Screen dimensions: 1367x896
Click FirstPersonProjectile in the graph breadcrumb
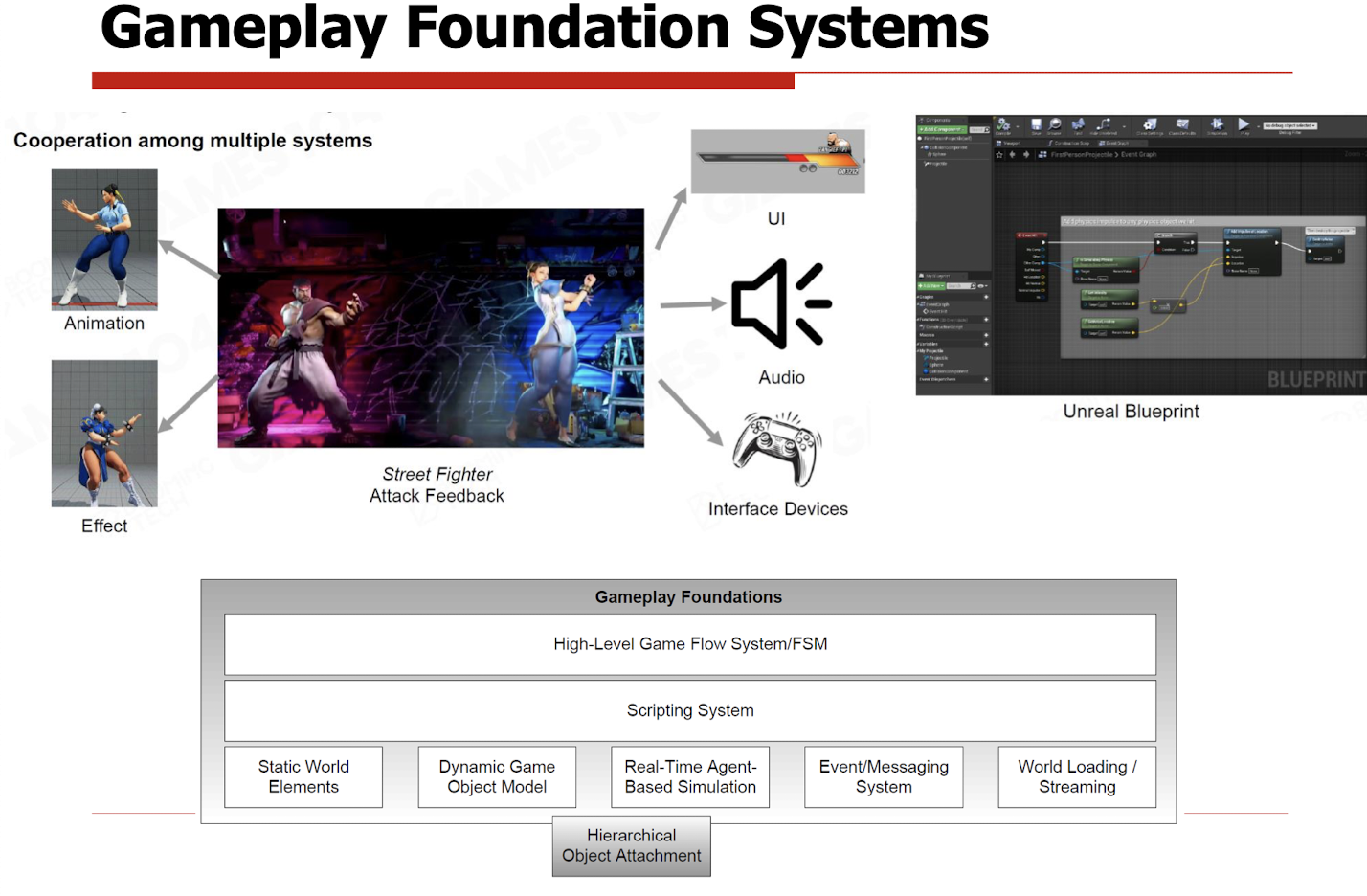1082,154
